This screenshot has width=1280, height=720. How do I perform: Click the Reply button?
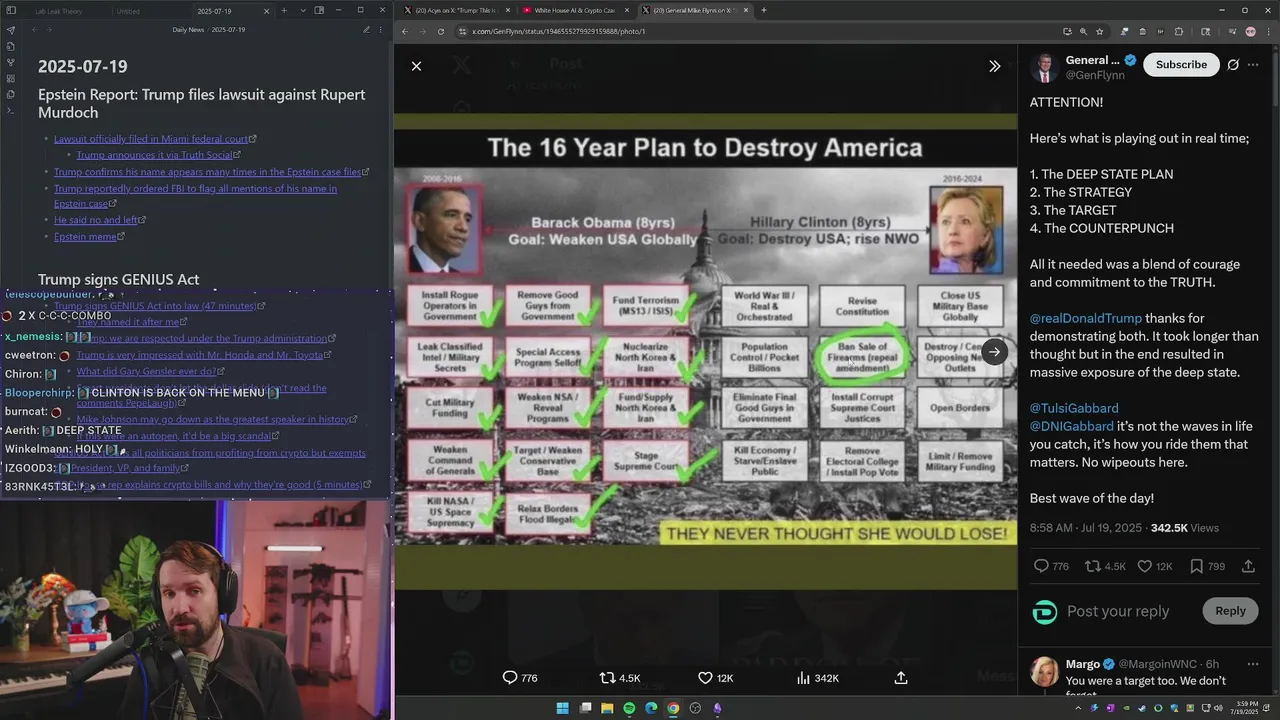(x=1230, y=611)
